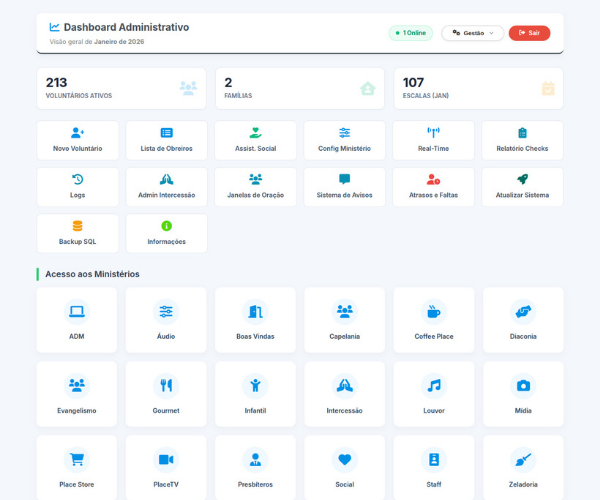Open the Backup SQL database icon
This screenshot has width=600, height=500.
tap(78, 226)
